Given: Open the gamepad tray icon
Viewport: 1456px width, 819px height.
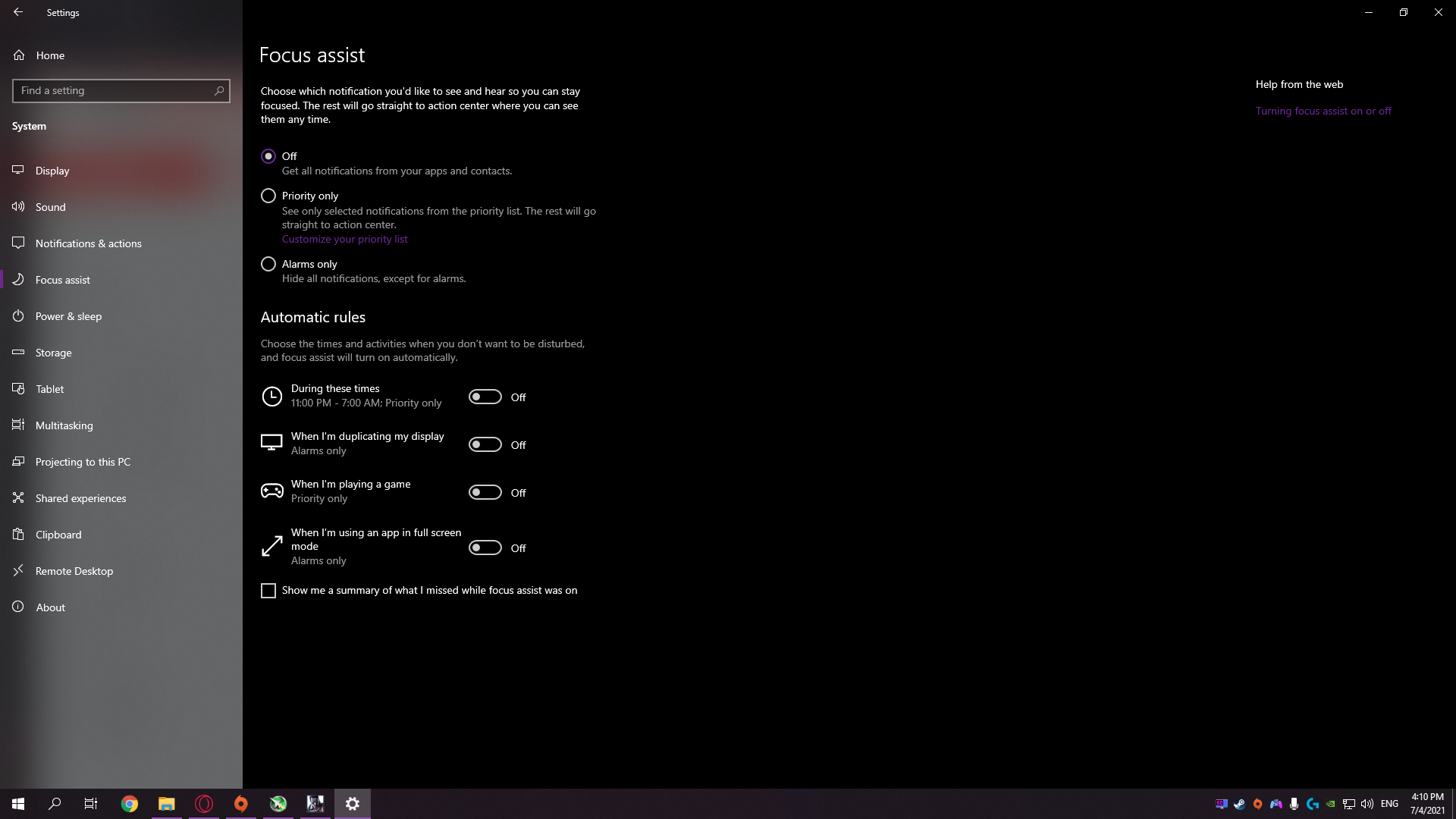Looking at the screenshot, I should 1276,804.
